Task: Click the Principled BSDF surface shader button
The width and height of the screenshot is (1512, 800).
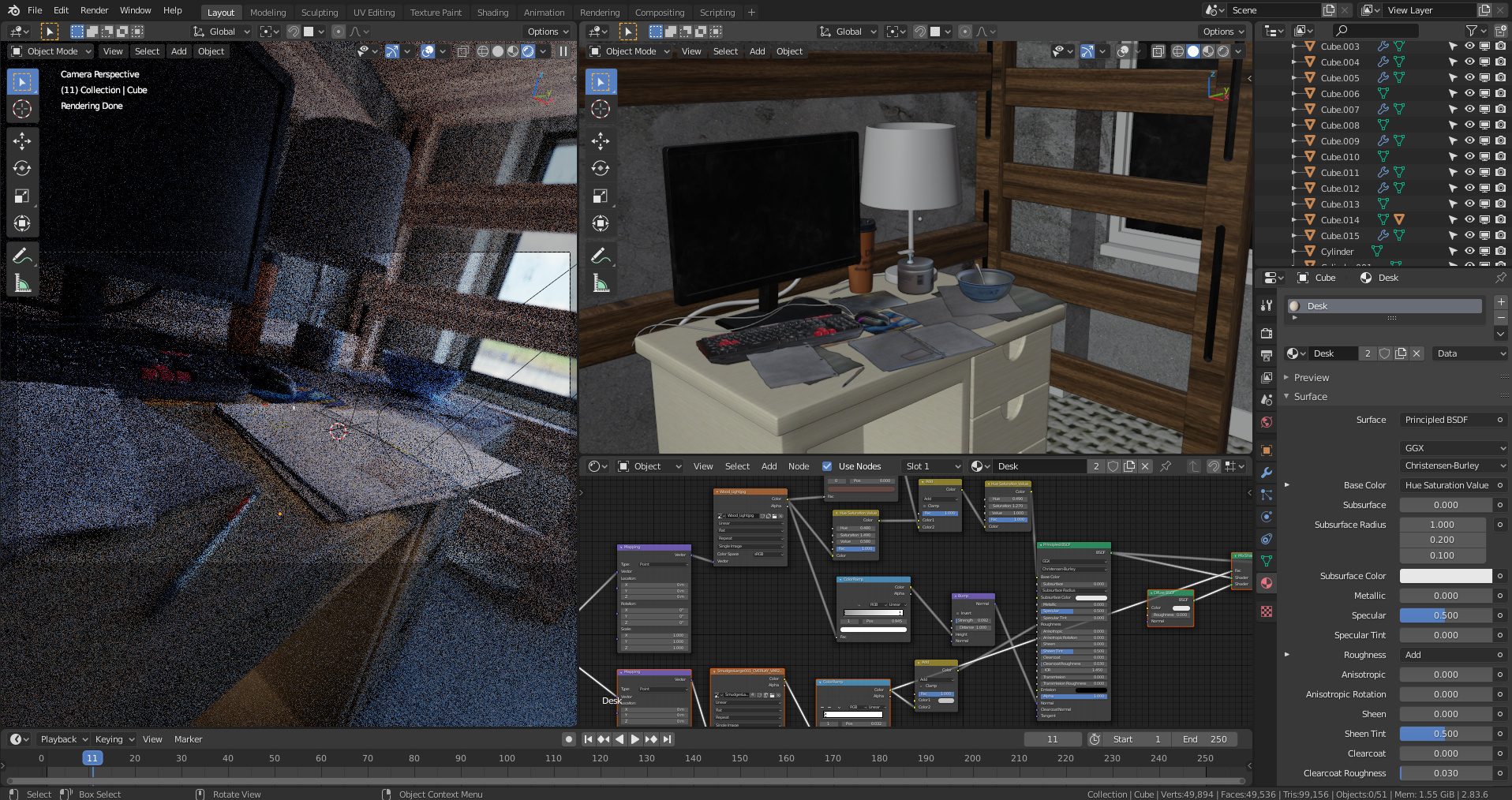Action: [x=1447, y=420]
